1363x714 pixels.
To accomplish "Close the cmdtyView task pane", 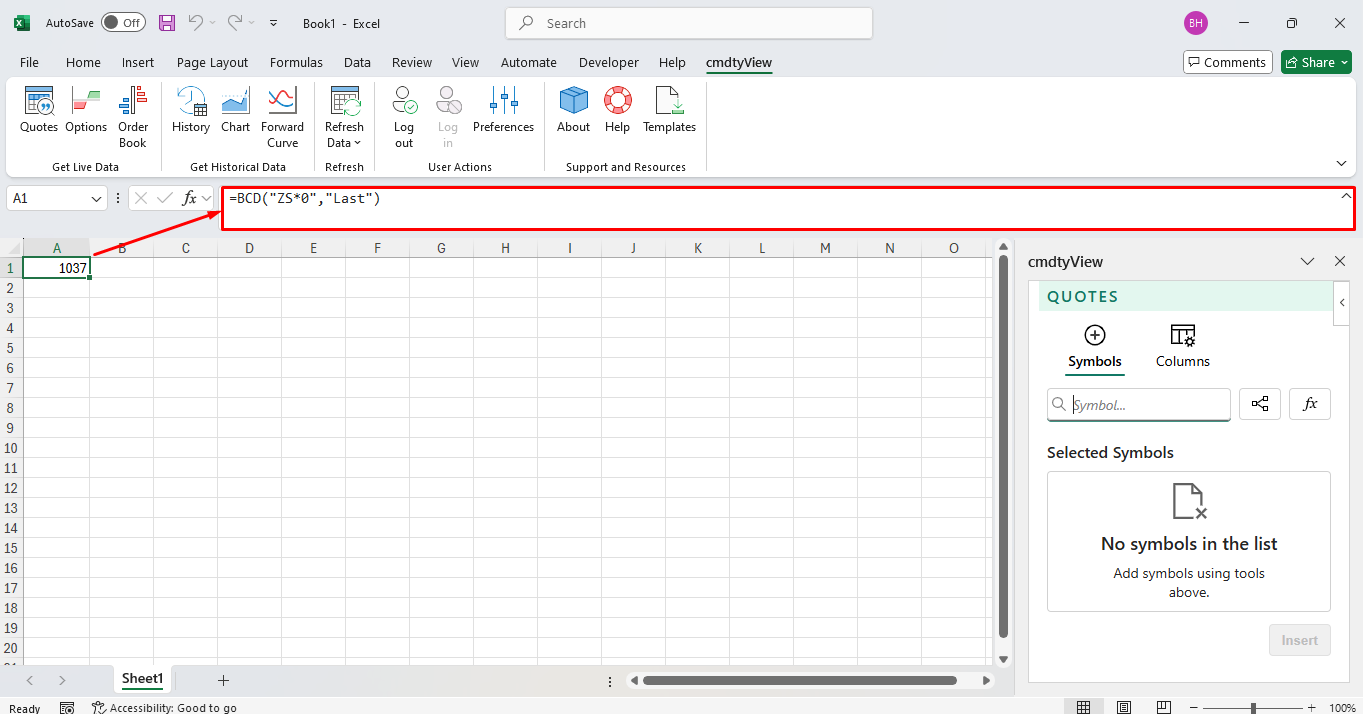I will tap(1340, 261).
